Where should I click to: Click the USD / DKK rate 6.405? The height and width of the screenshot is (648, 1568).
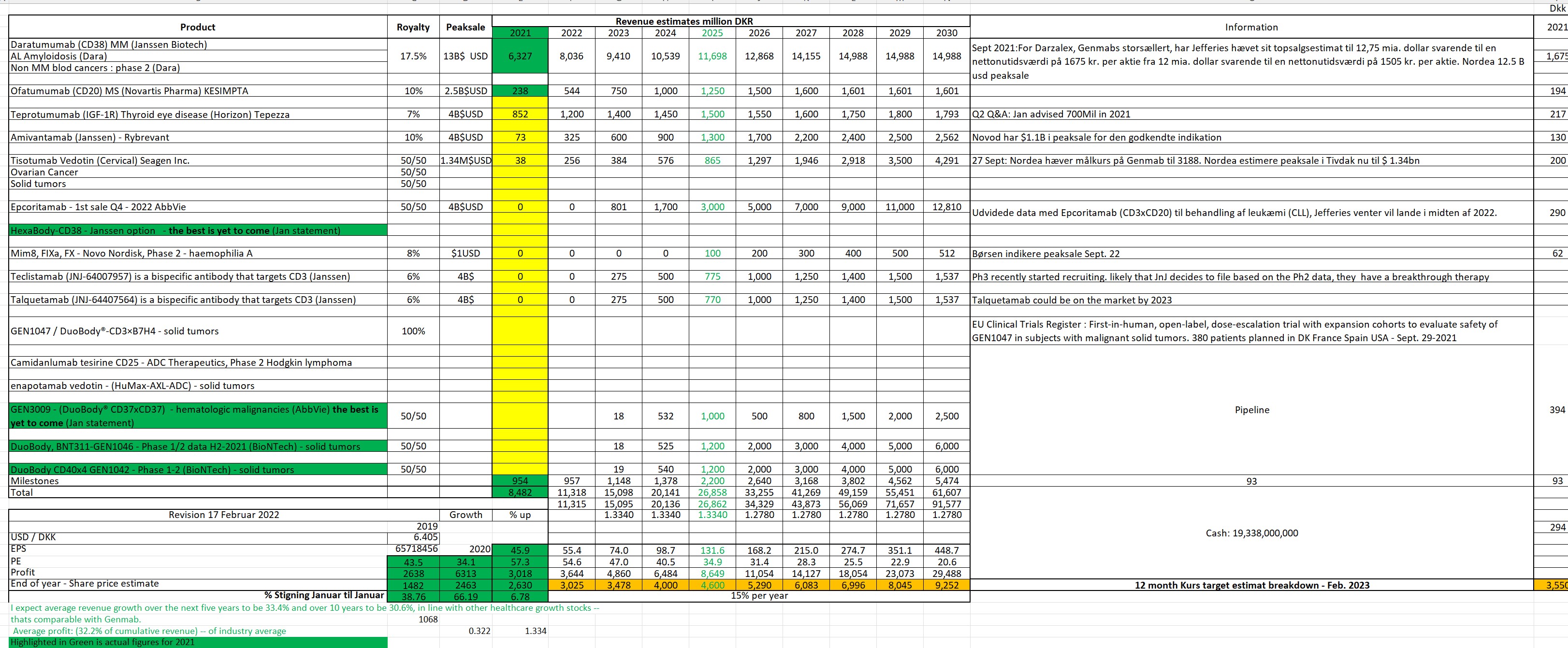point(413,537)
